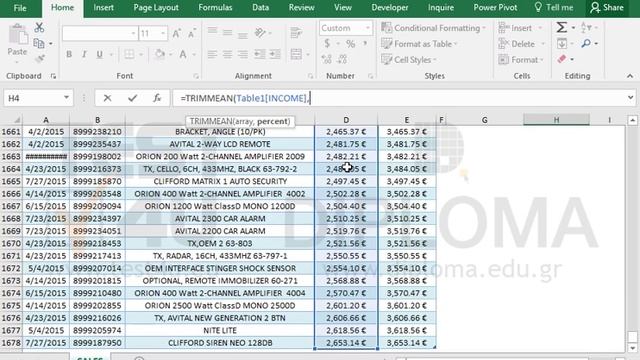Switch to the Insert tab
This screenshot has height=360, width=640.
pyautogui.click(x=103, y=8)
